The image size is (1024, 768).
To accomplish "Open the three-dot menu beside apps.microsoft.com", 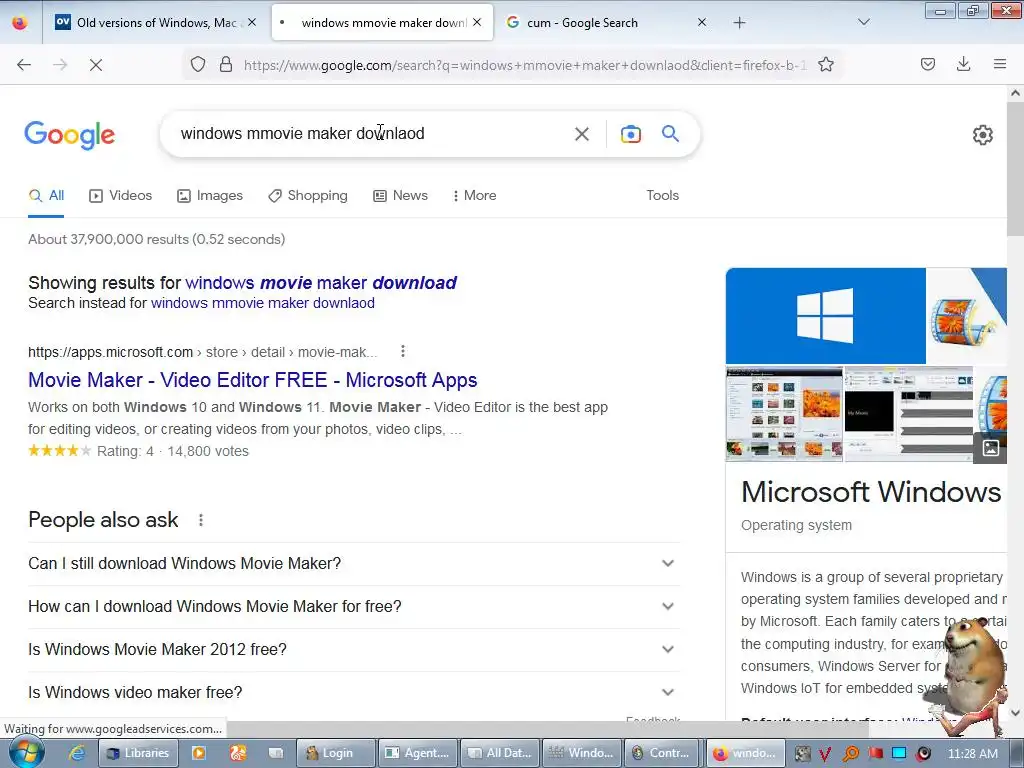I will pos(403,351).
